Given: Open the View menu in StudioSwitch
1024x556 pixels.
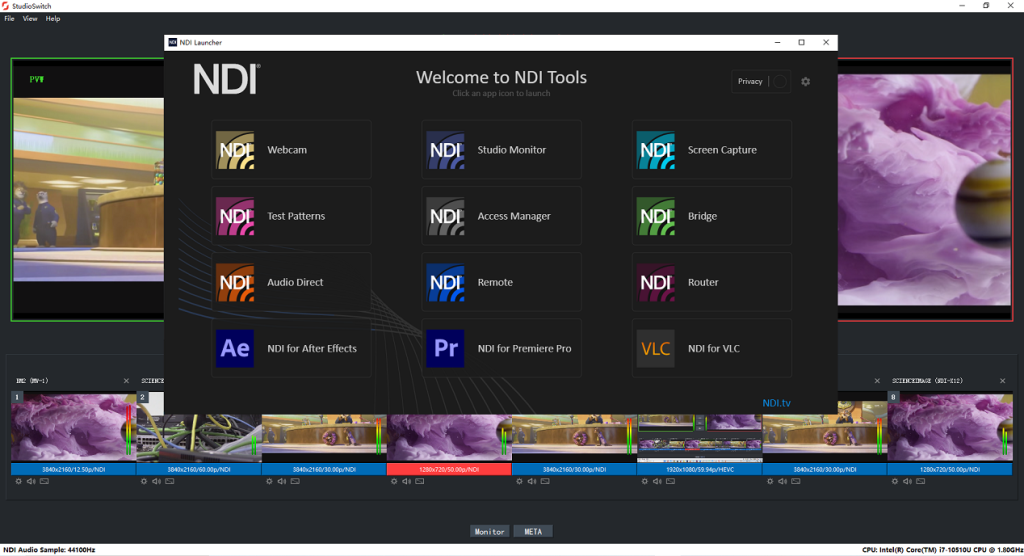Looking at the screenshot, I should [30, 19].
